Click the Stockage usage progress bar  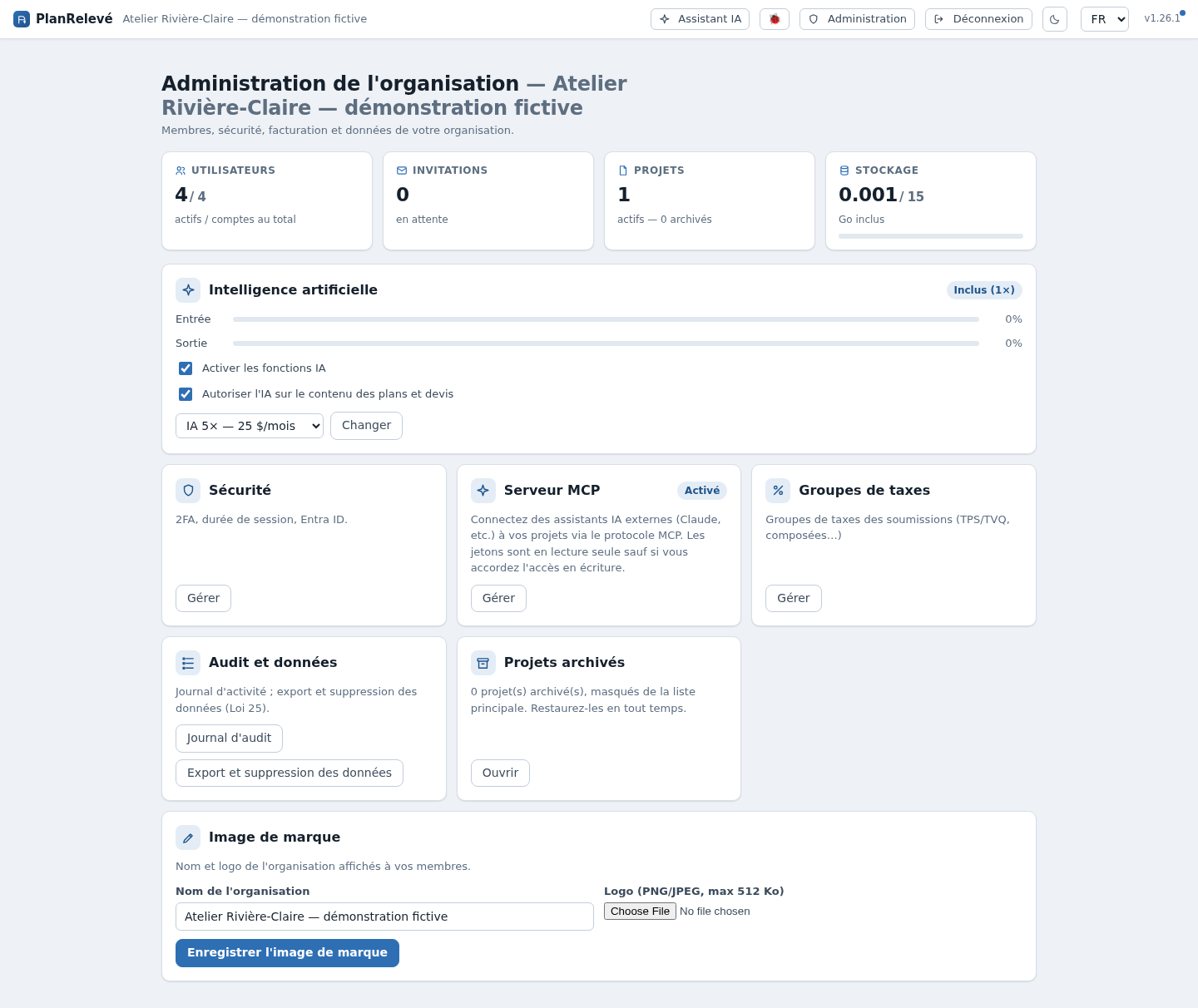click(931, 236)
